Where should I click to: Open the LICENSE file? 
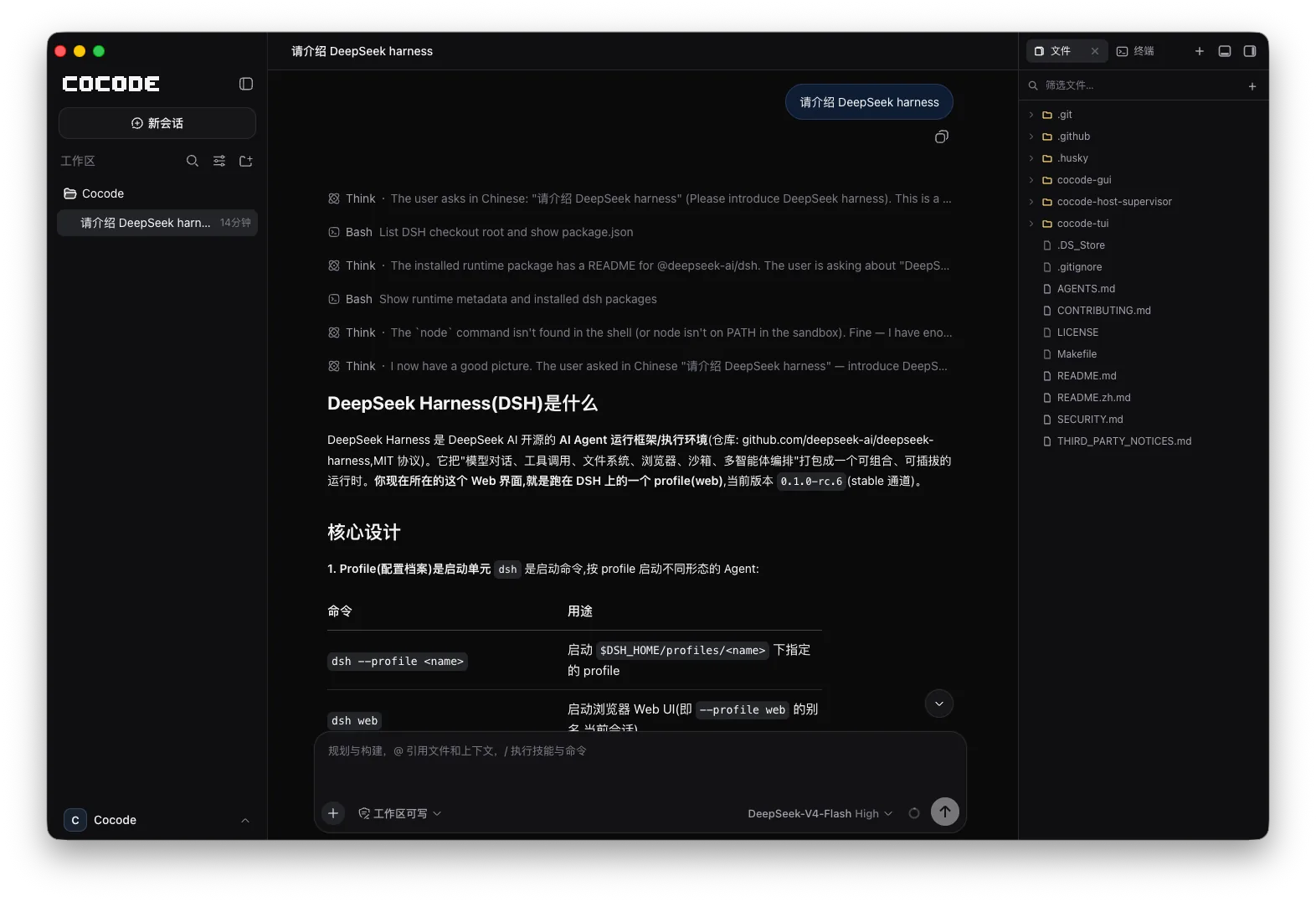tap(1144, 332)
